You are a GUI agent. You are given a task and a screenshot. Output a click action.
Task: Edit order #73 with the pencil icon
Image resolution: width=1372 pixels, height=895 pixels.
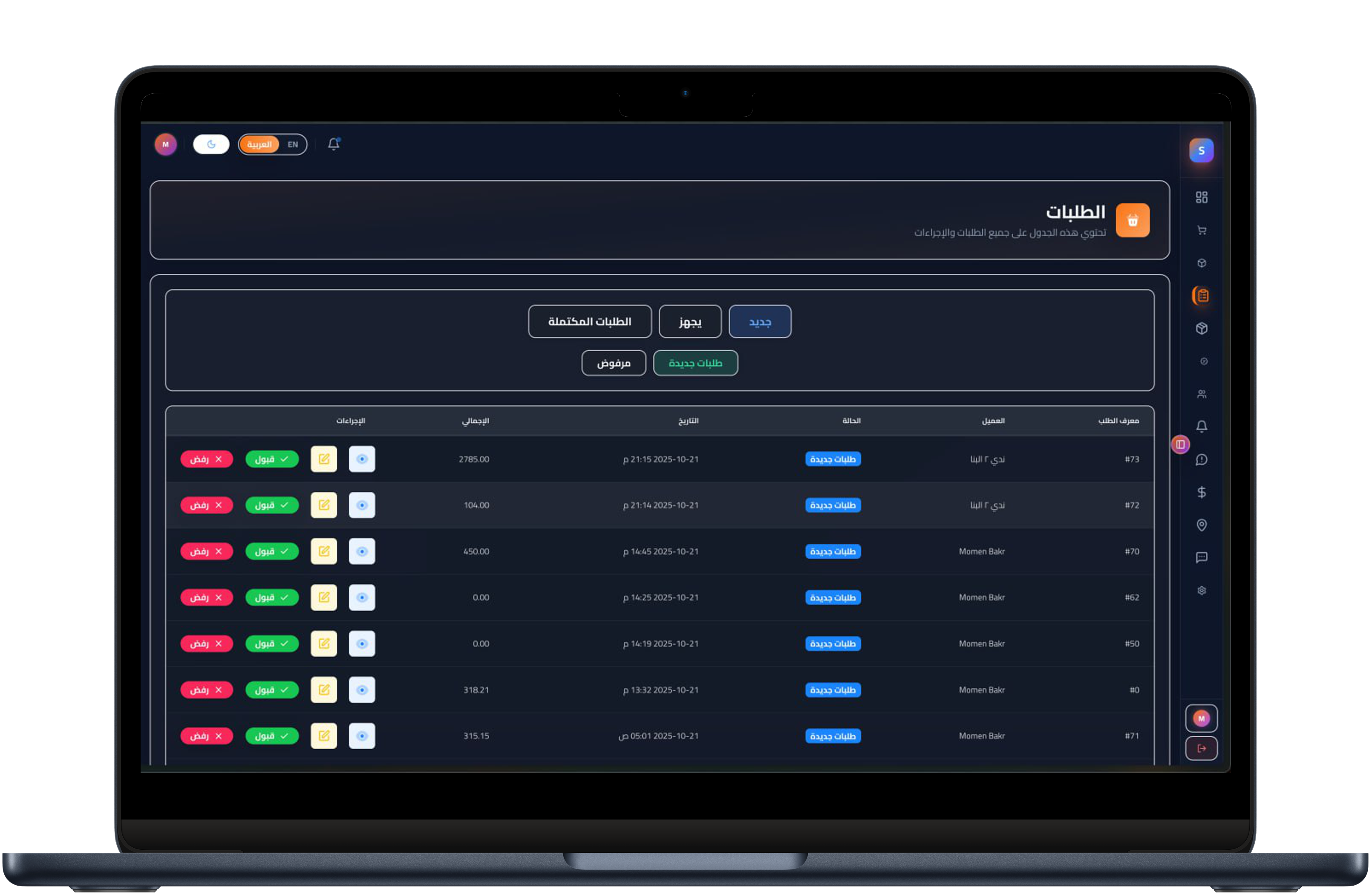pos(324,459)
